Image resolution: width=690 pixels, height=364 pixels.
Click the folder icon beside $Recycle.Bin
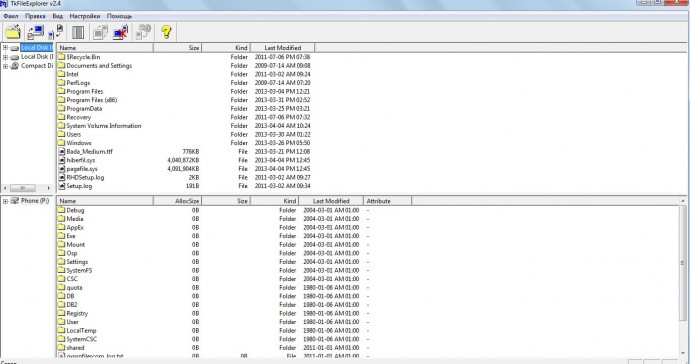tap(61, 57)
